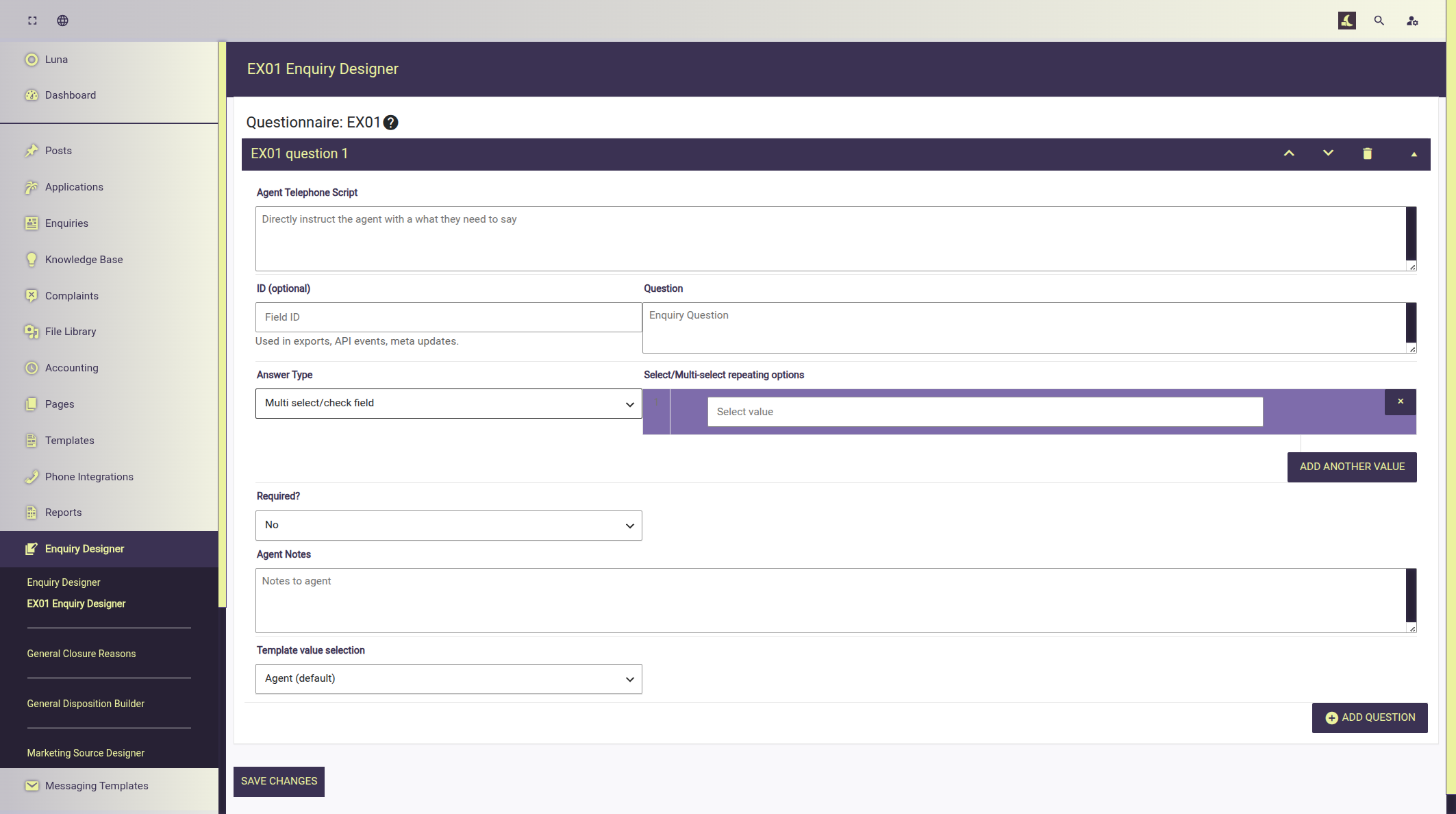Open the Required? dropdown
The image size is (1456, 814).
(x=449, y=526)
